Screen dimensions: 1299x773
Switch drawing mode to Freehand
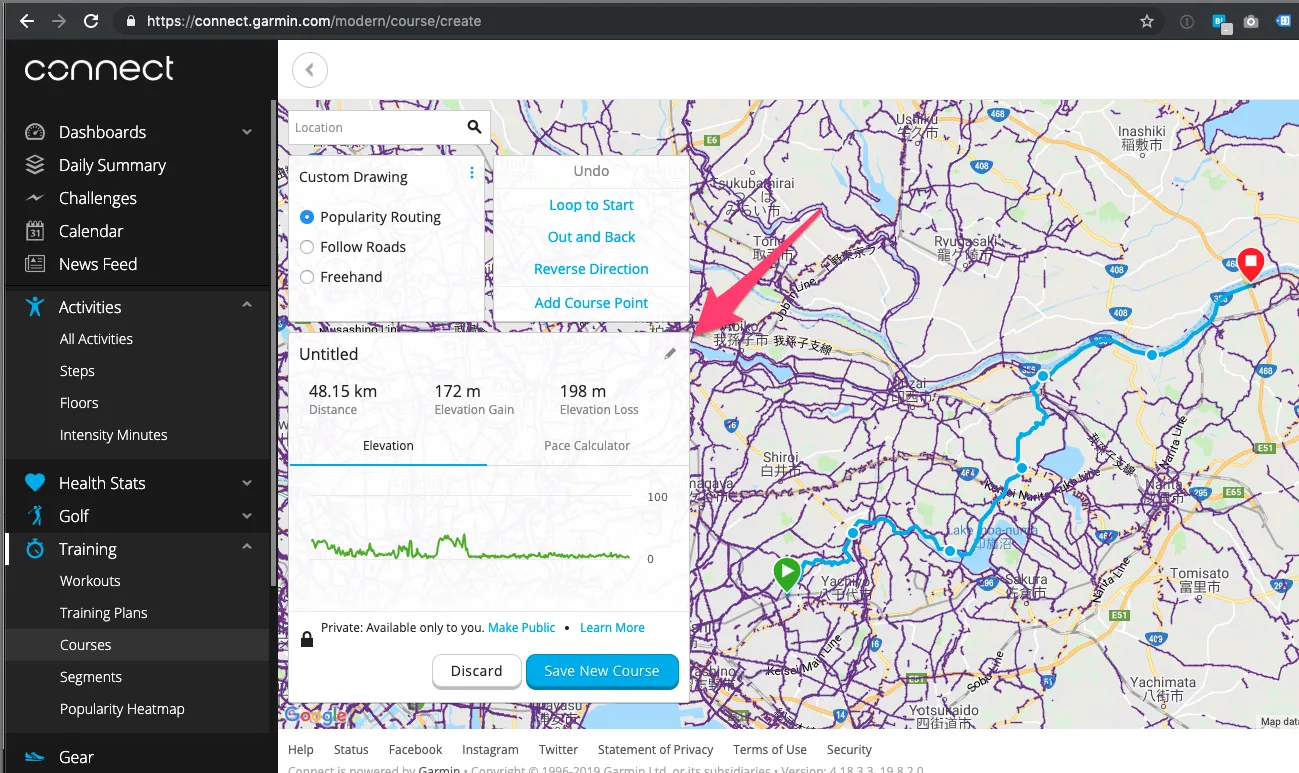click(x=306, y=277)
